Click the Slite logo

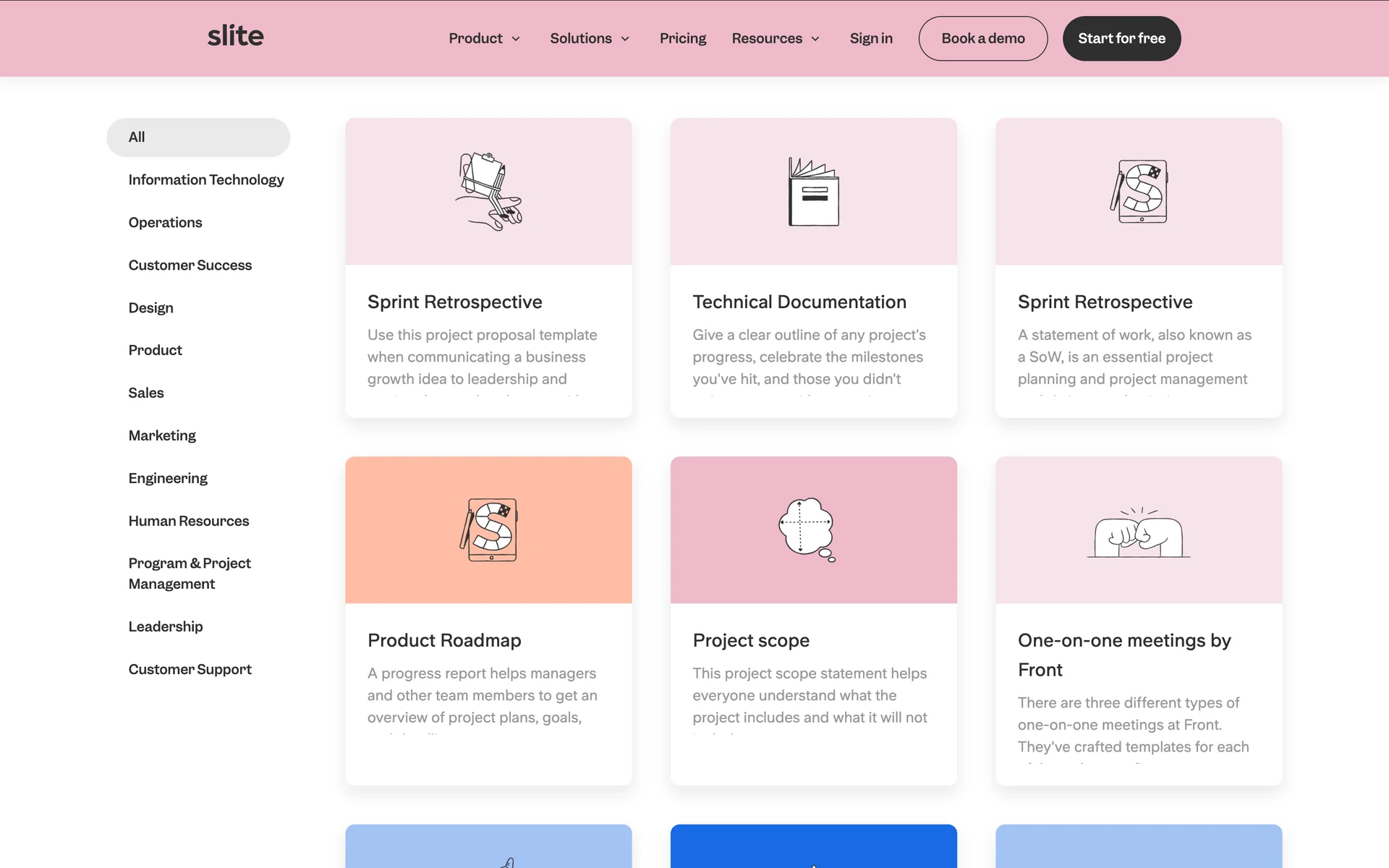coord(235,36)
